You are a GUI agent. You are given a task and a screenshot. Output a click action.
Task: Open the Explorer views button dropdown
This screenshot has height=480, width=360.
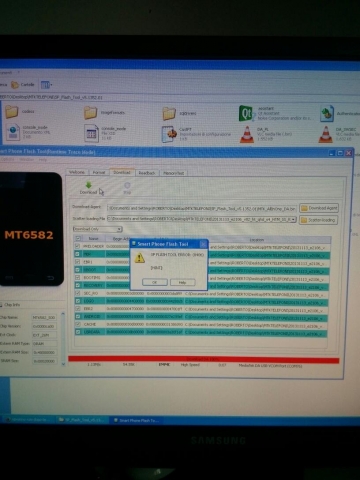(46, 85)
